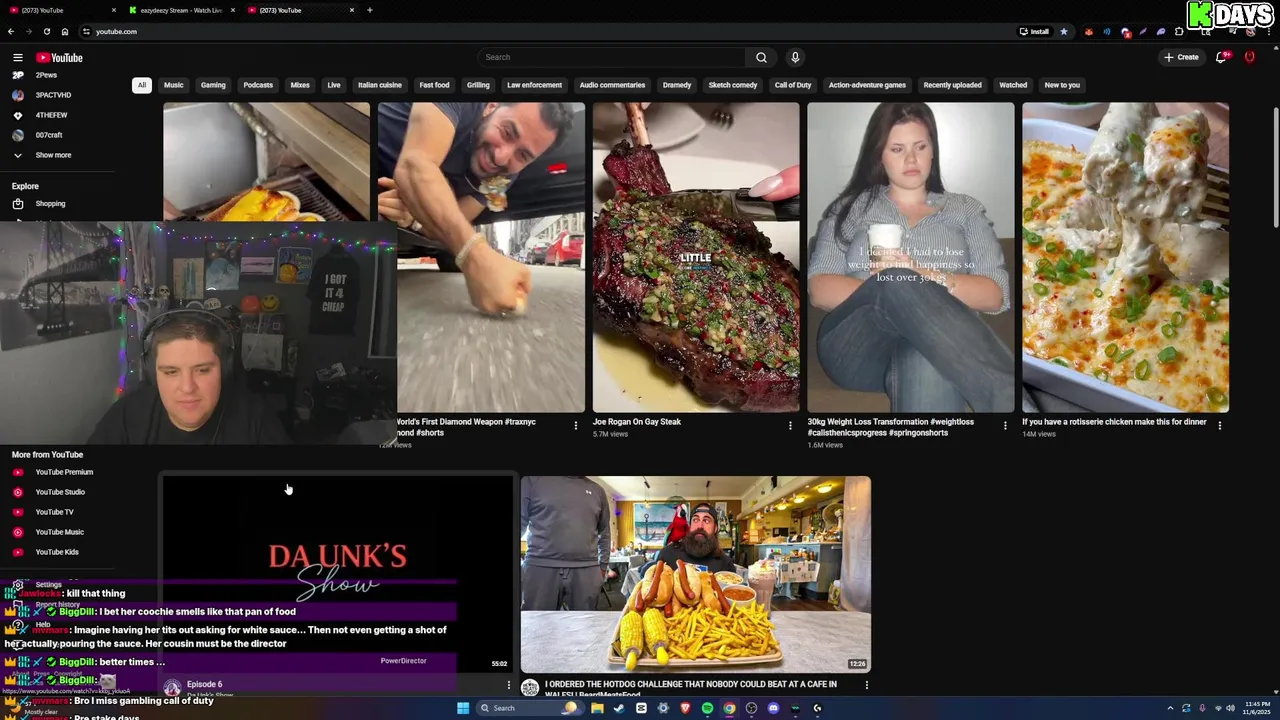Open the 30kg Weight Loss Transformation short
This screenshot has width=1280, height=720.
910,257
